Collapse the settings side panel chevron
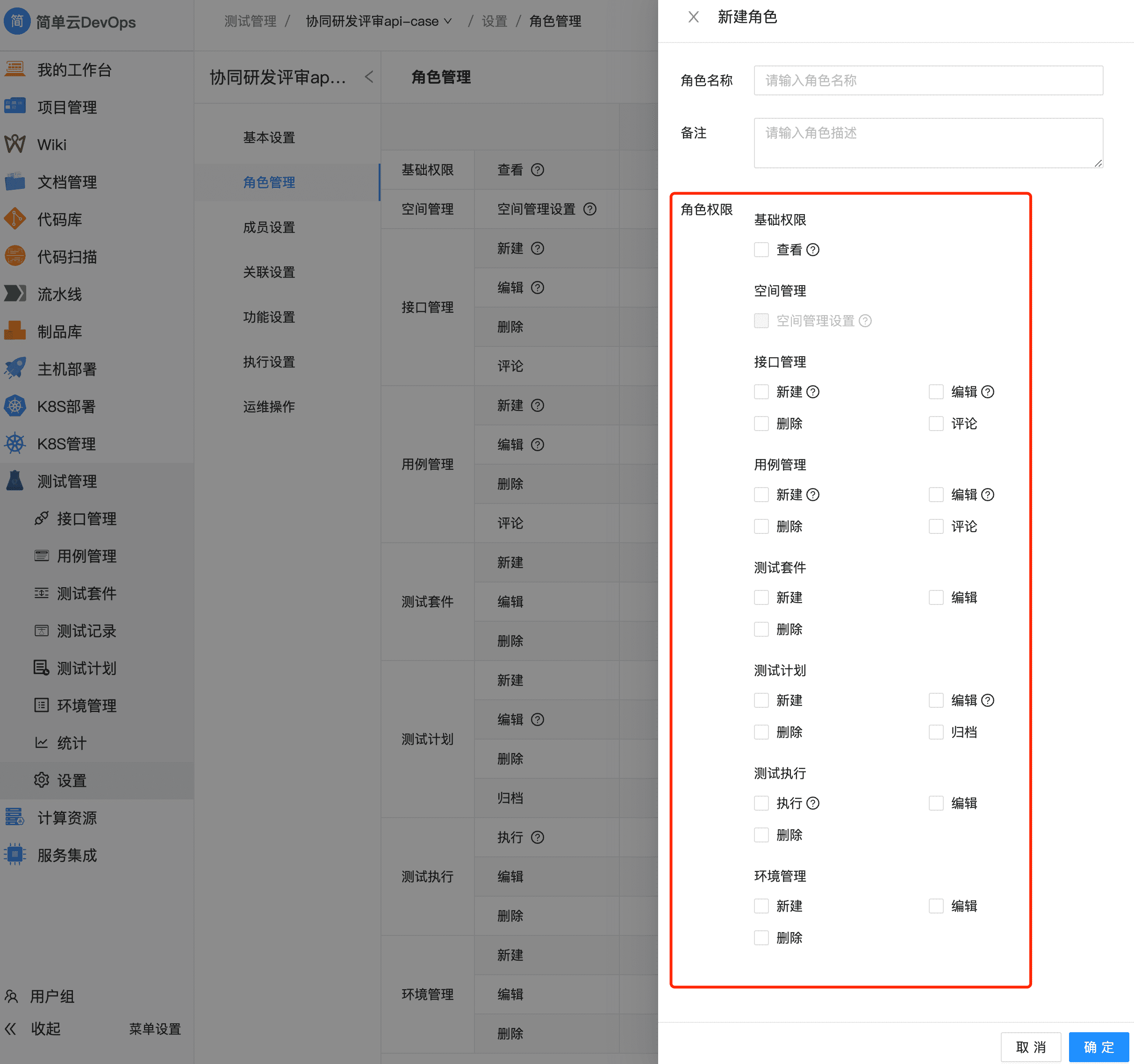Screen dimensions: 1134x1064 (x=369, y=77)
